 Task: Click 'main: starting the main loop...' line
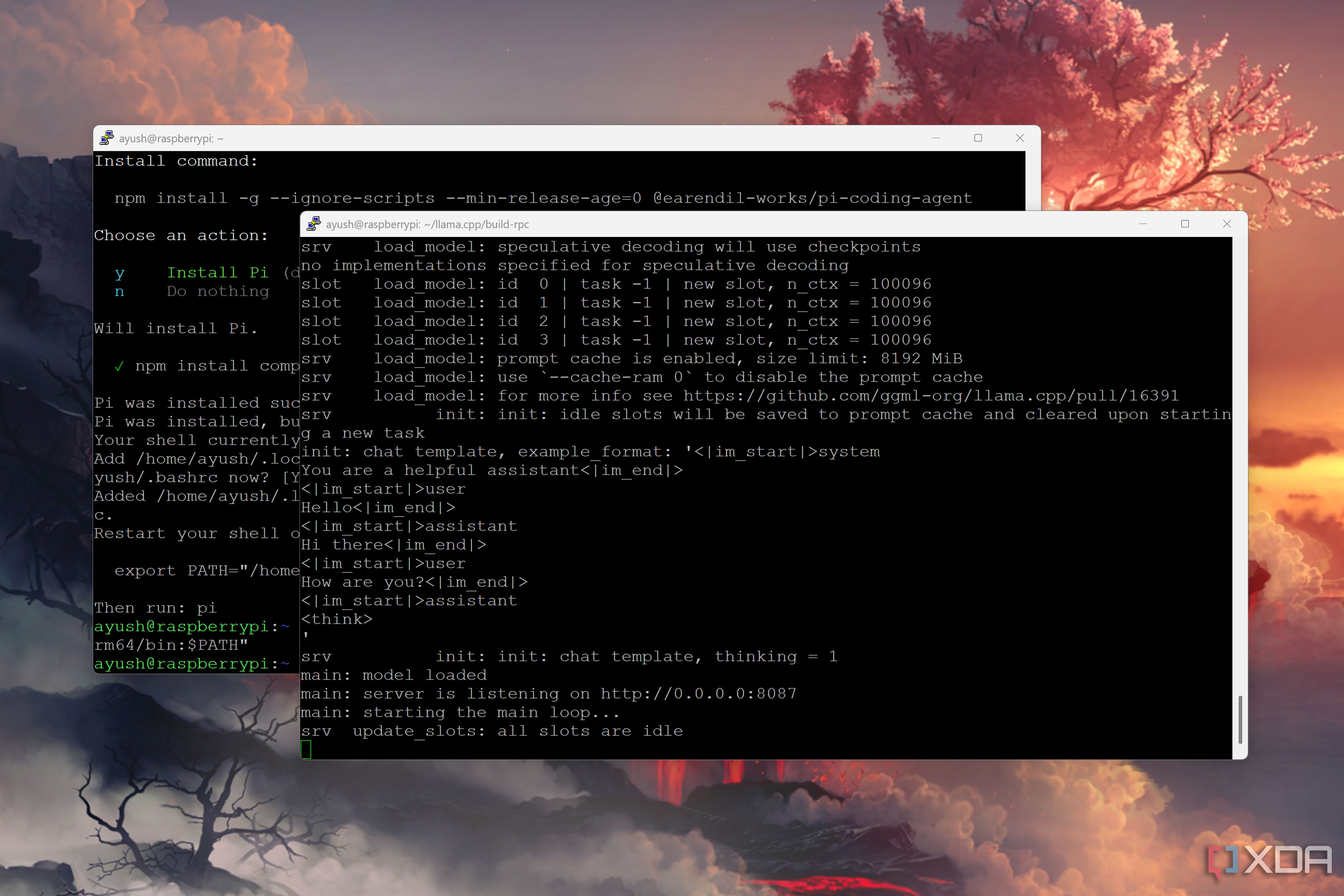[460, 712]
